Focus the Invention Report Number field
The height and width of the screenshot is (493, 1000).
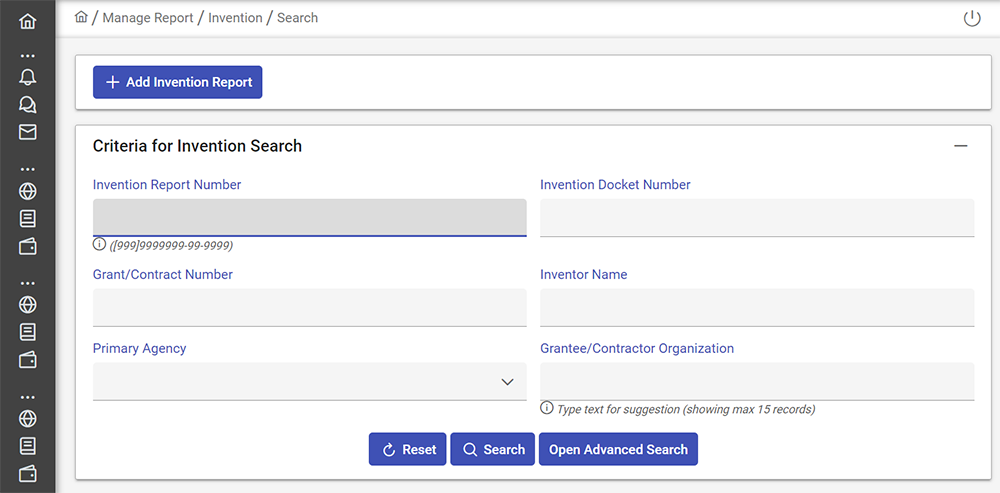point(309,217)
